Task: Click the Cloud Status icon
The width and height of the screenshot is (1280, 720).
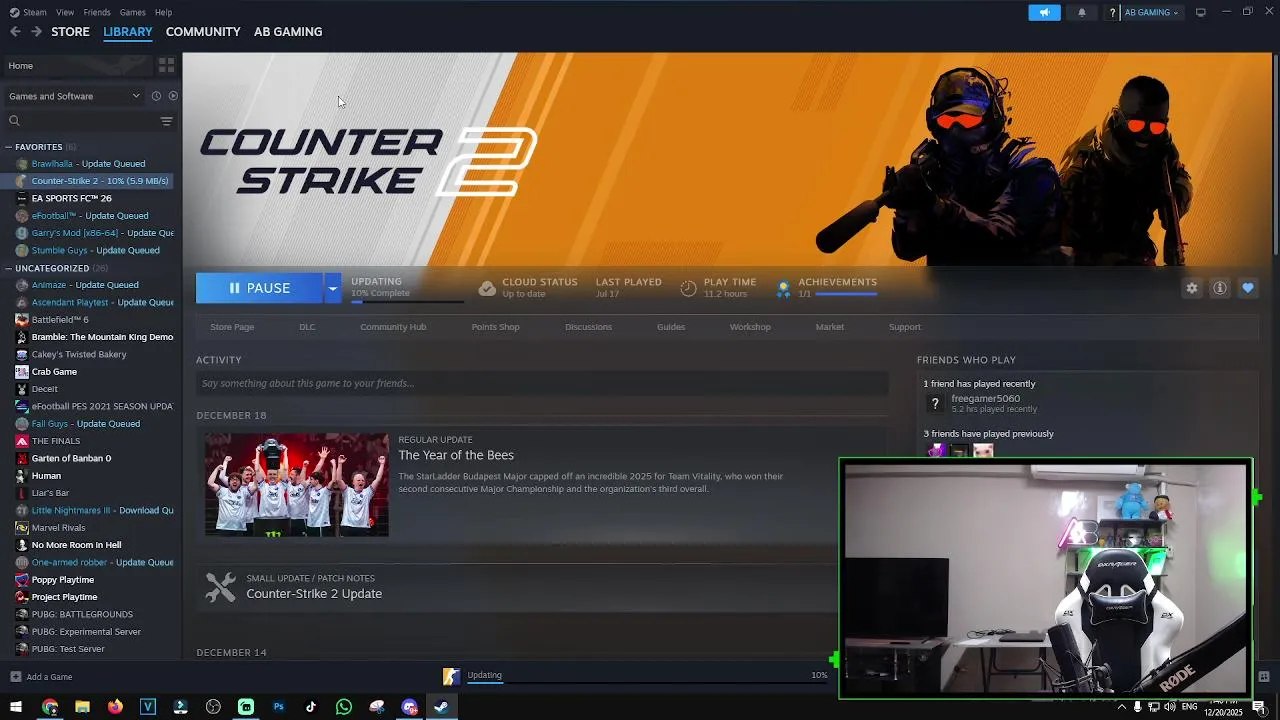Action: [487, 288]
